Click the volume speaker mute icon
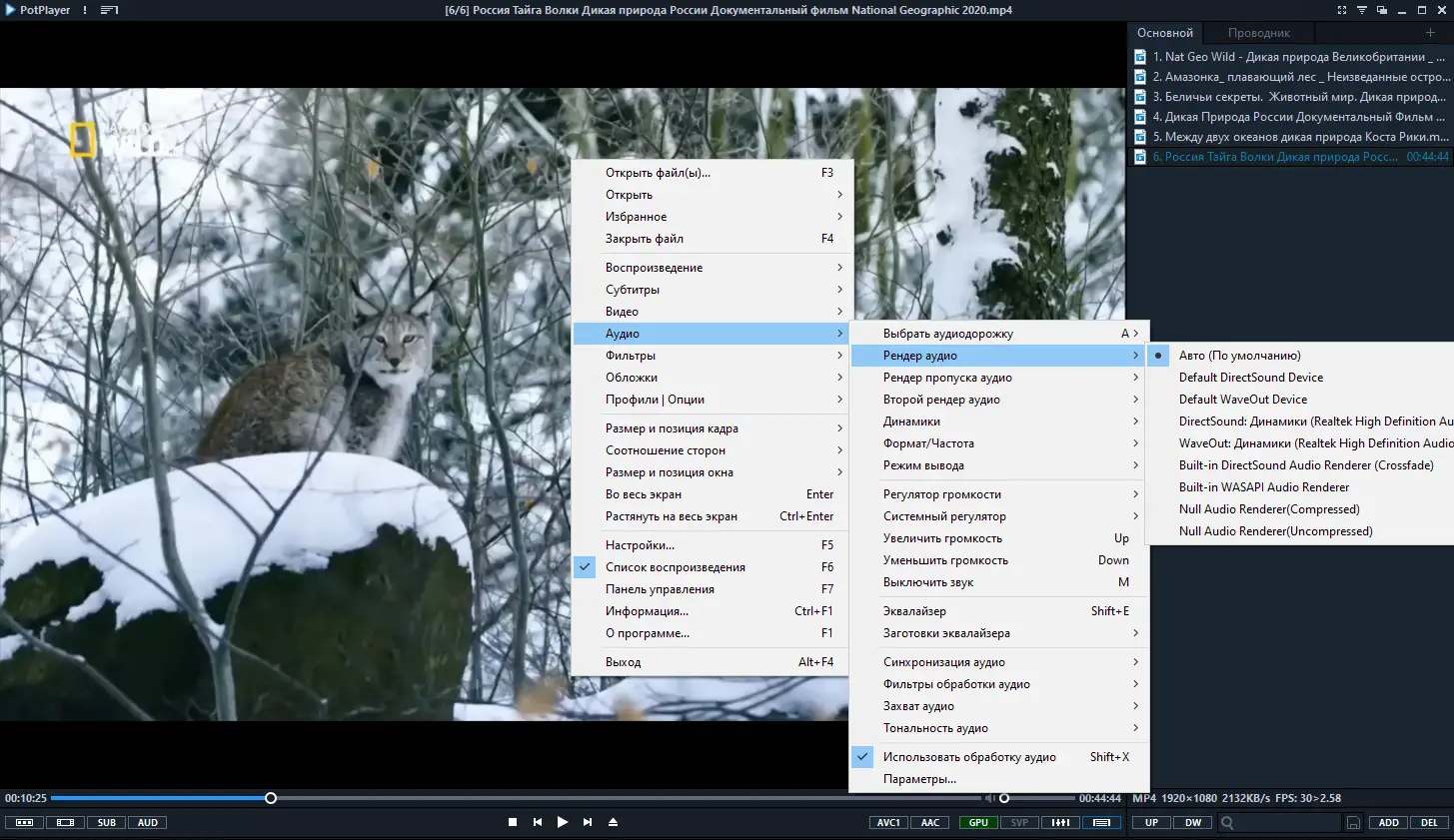Image resolution: width=1454 pixels, height=840 pixels. [x=989, y=798]
